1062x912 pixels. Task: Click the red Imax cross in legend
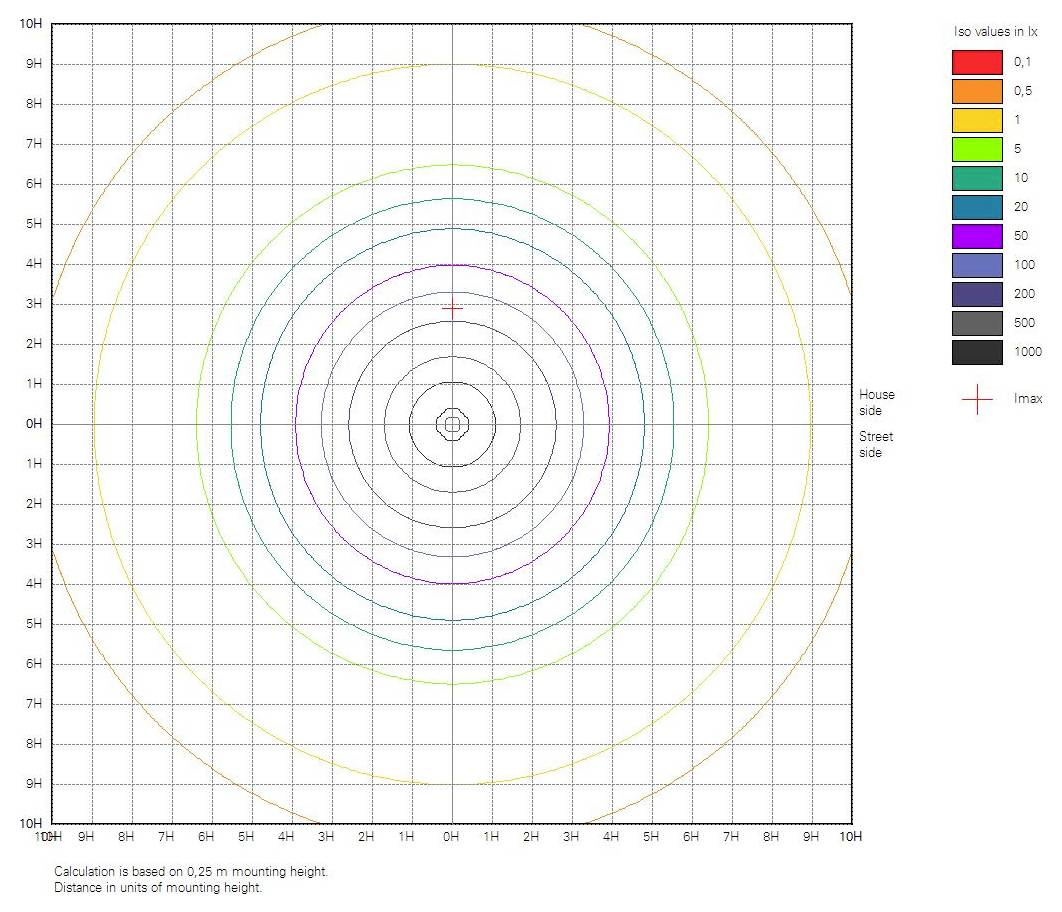pyautogui.click(x=977, y=399)
